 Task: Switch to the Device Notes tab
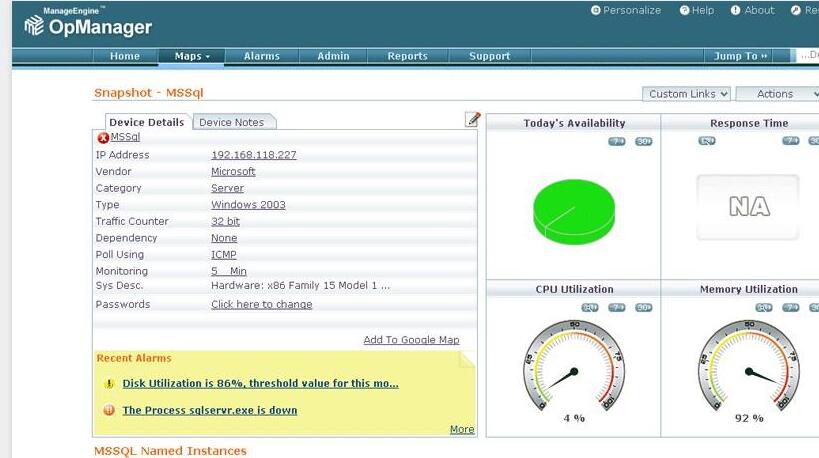click(x=232, y=122)
